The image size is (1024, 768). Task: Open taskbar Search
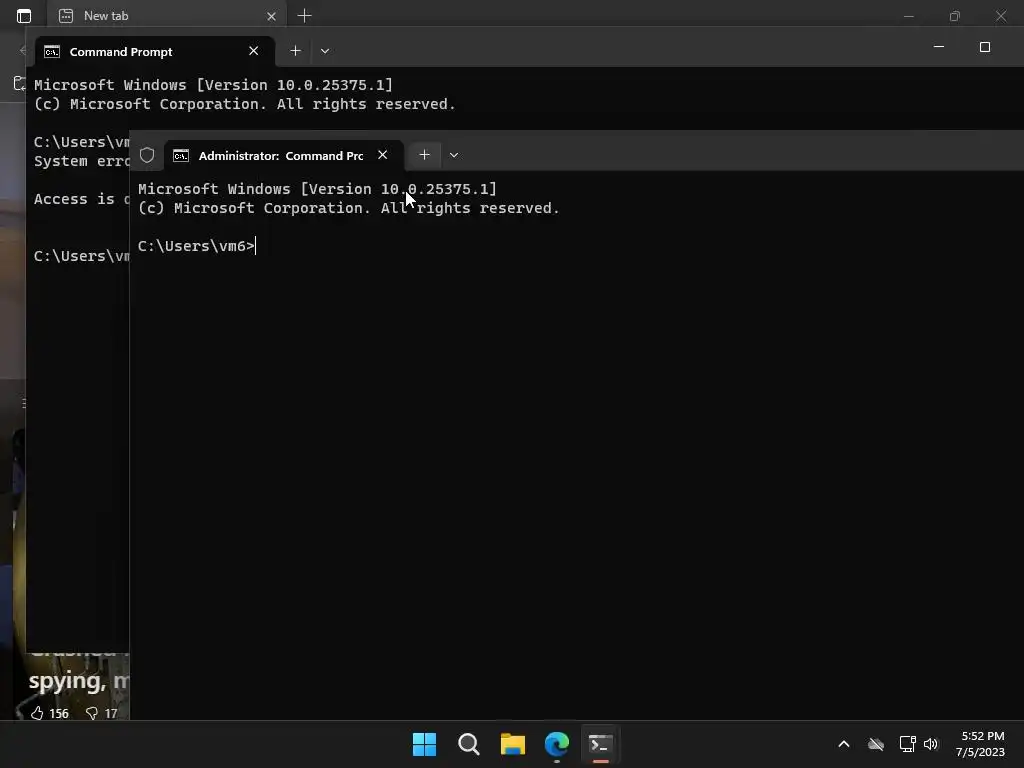pyautogui.click(x=469, y=744)
